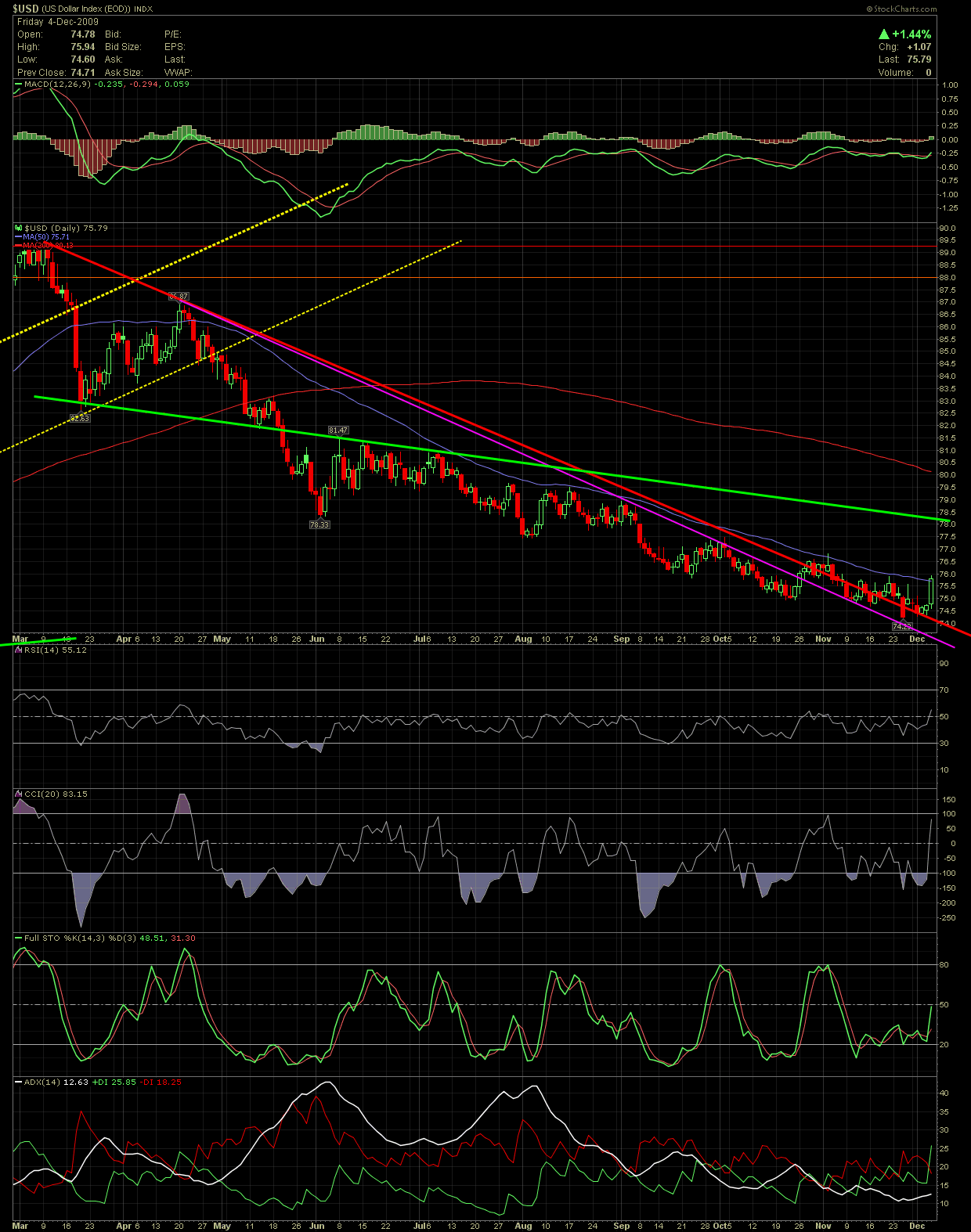Click the 78.33 price low label

tap(319, 524)
